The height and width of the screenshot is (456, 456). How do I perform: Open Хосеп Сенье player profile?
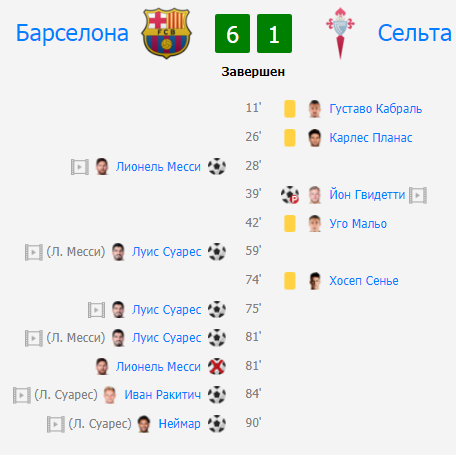pyautogui.click(x=364, y=281)
